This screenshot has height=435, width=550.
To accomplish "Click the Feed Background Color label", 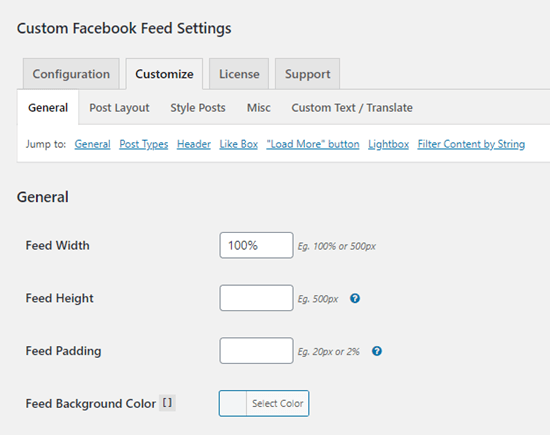I will click(x=90, y=403).
